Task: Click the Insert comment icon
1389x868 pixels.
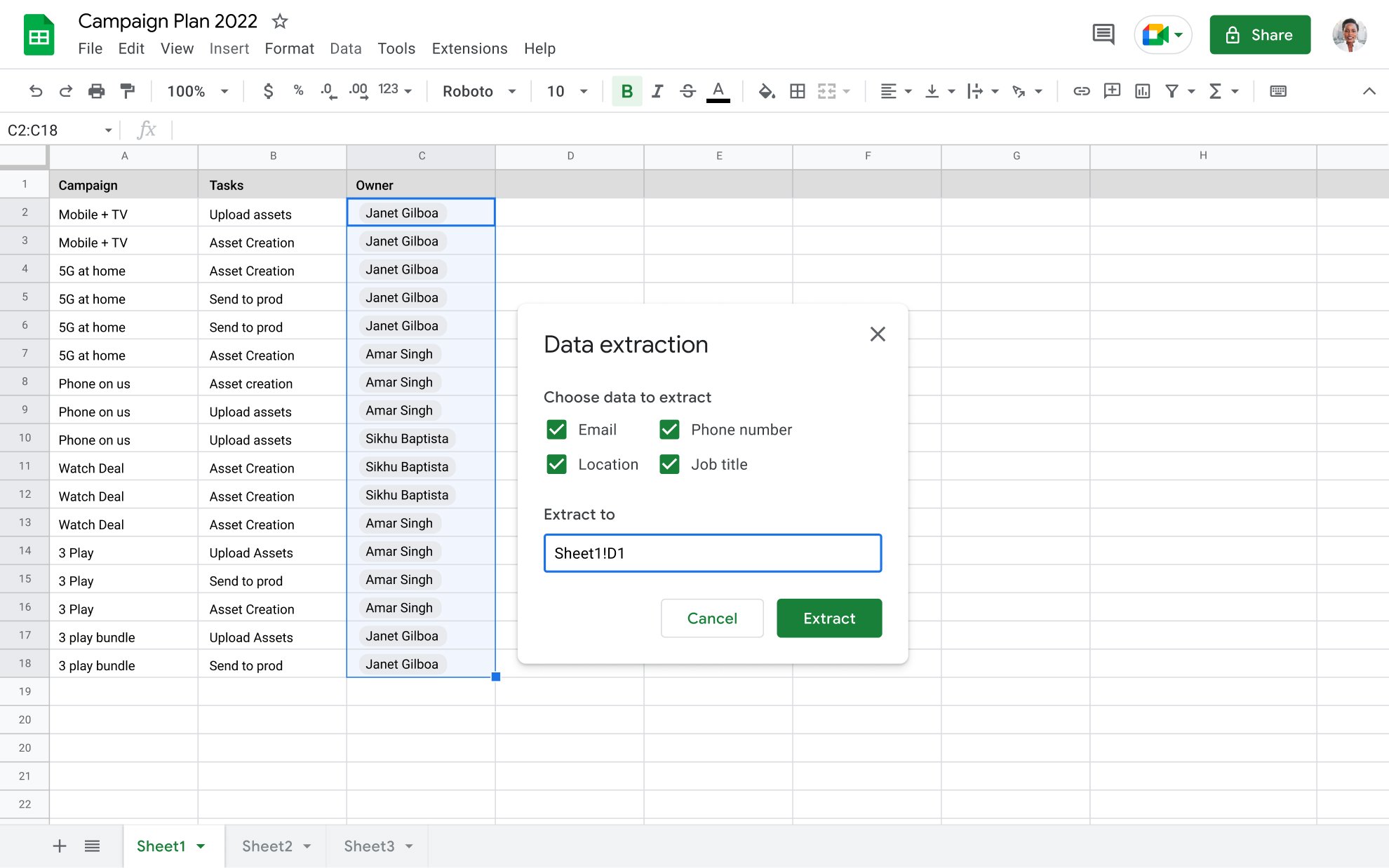Action: [x=1112, y=91]
